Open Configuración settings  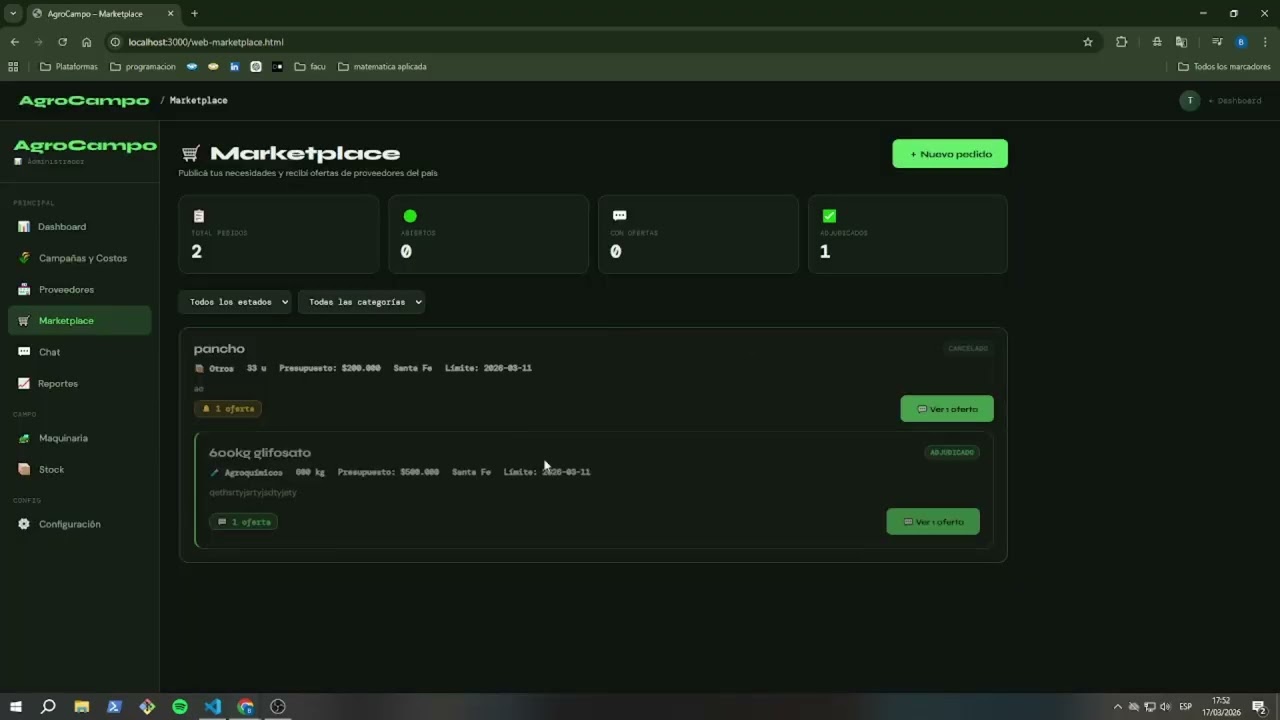[80, 524]
